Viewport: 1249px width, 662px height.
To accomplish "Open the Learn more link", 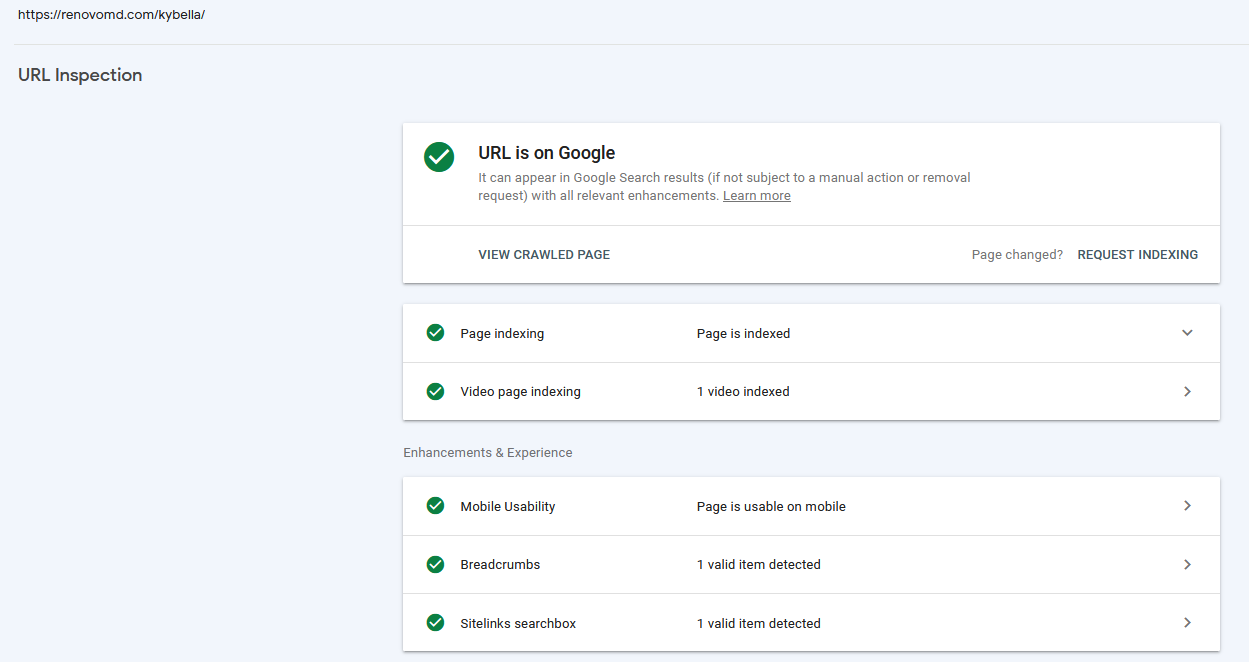I will [757, 196].
